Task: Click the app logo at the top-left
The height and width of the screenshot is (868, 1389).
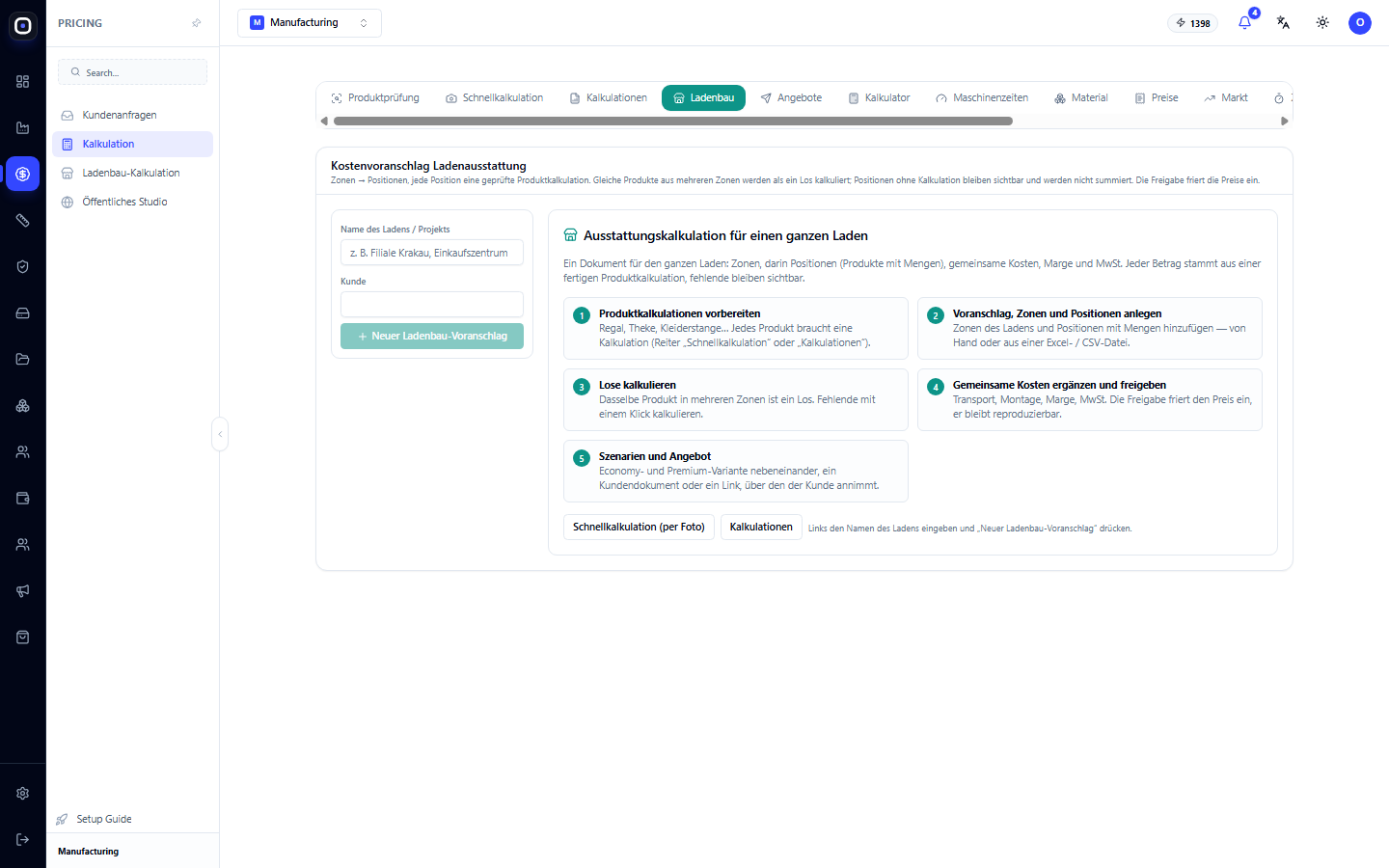Action: pos(23,26)
